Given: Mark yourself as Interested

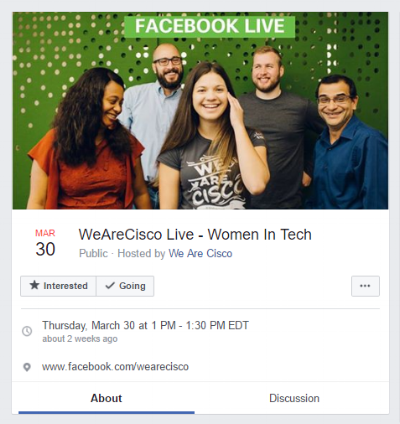Looking at the screenshot, I should [x=58, y=286].
